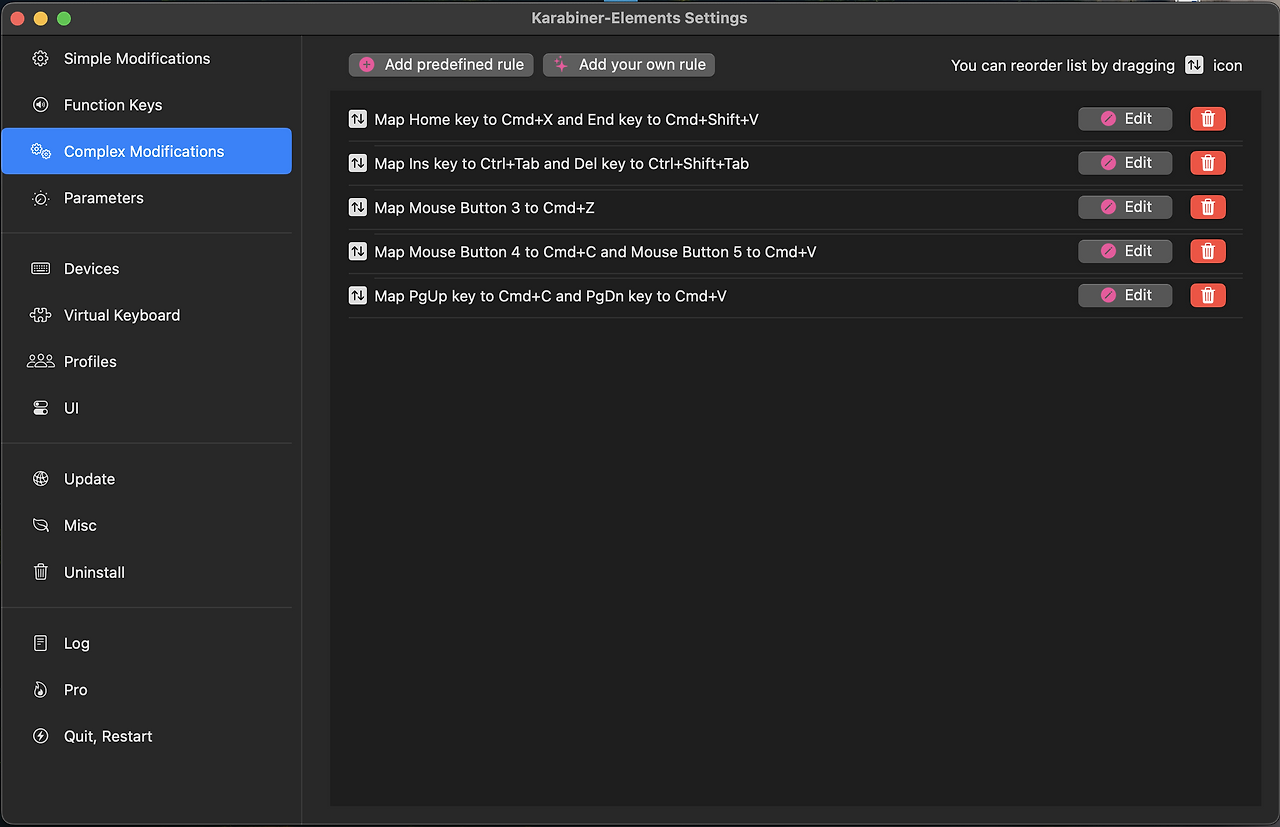Click the Add predefined rule button
The image size is (1280, 827).
(x=441, y=64)
